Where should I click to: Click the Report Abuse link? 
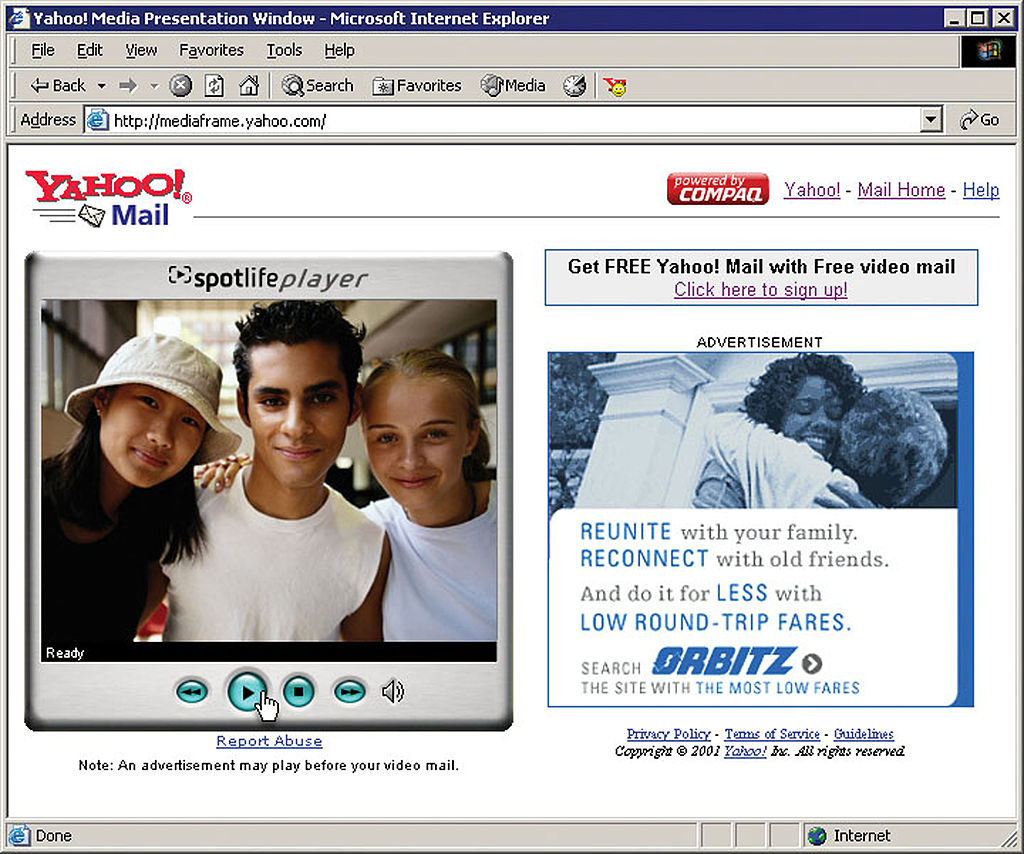pos(269,741)
